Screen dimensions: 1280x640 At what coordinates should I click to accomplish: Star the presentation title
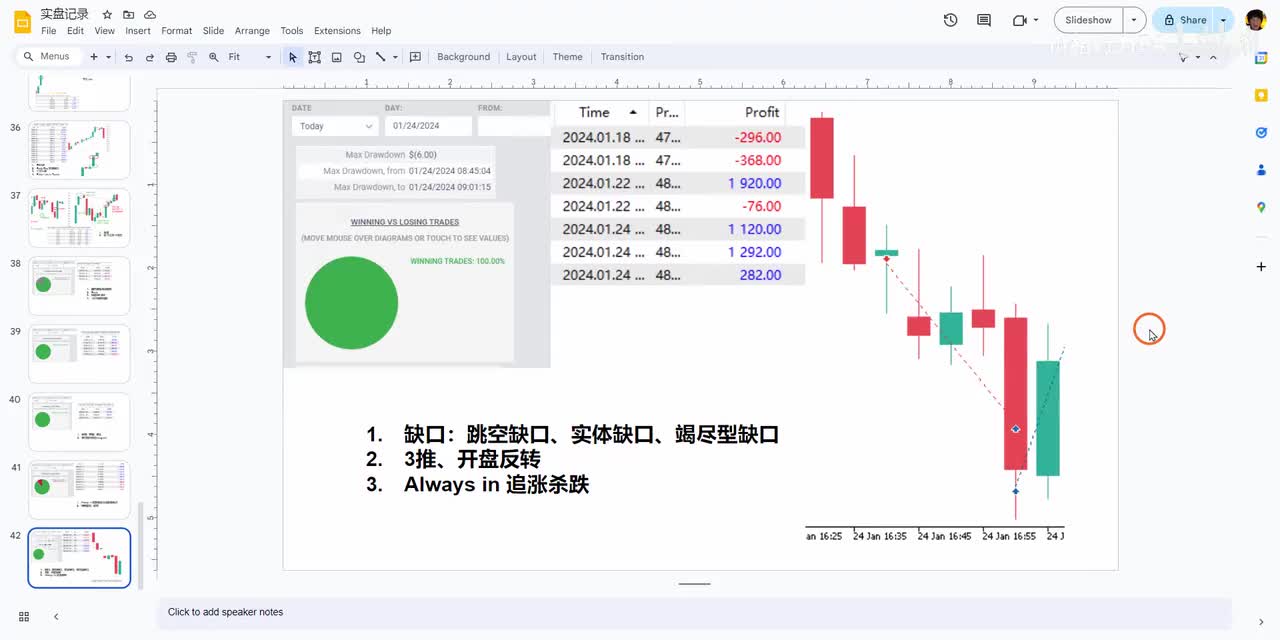tap(107, 15)
